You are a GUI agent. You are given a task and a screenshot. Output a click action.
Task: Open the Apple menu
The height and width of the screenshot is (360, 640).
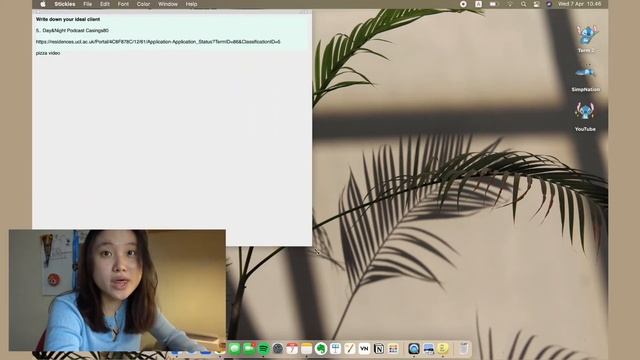click(43, 4)
